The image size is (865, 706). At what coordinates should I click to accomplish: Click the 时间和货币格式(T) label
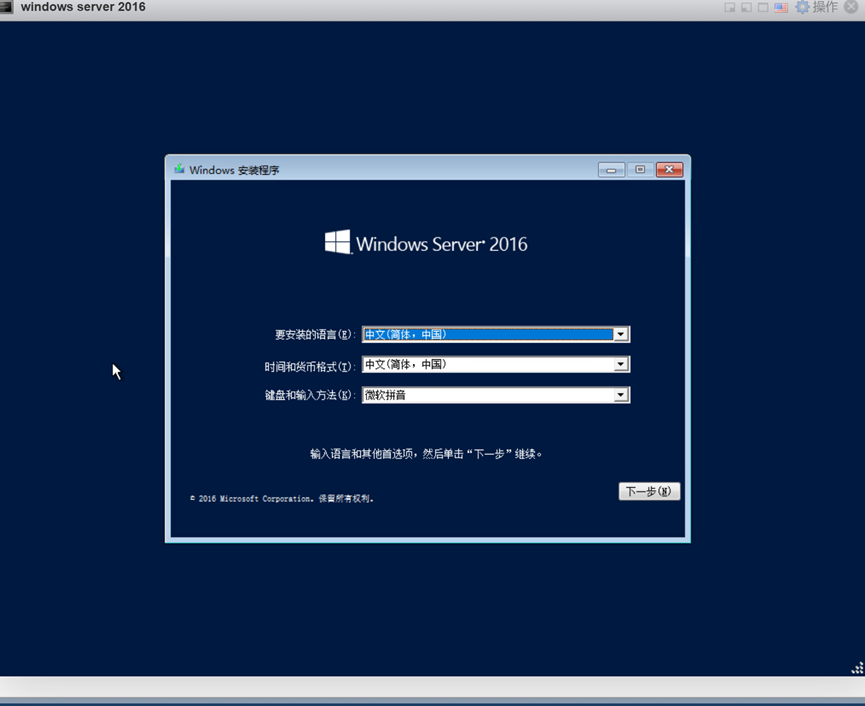point(309,366)
